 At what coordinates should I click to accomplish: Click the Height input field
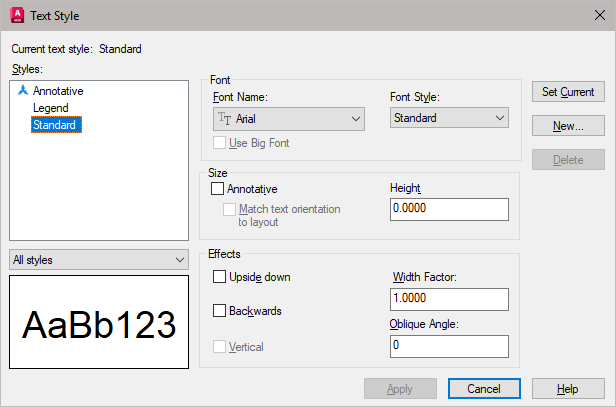449,209
